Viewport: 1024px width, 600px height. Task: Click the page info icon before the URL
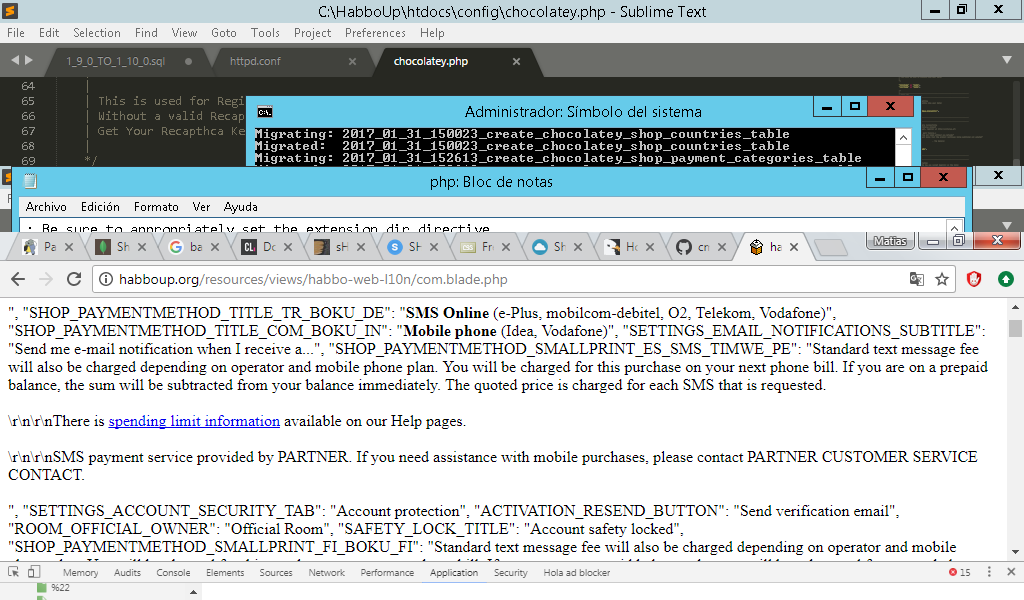[105, 281]
